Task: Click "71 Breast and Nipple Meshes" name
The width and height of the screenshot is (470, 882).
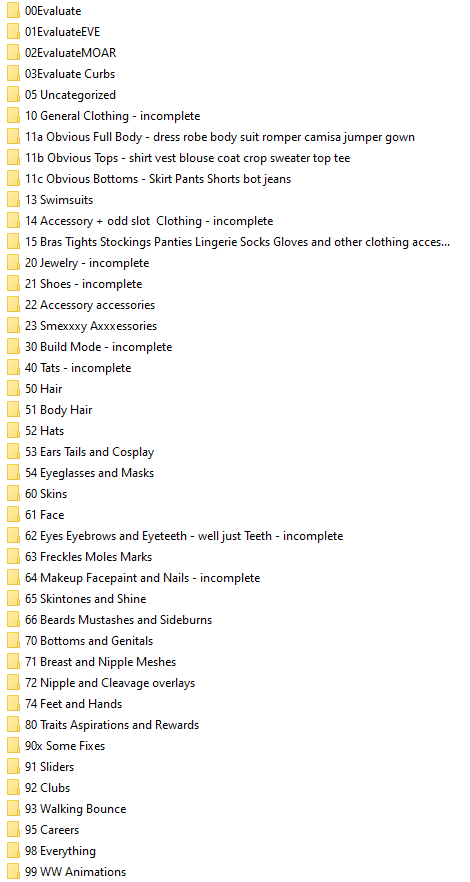Action: 101,662
